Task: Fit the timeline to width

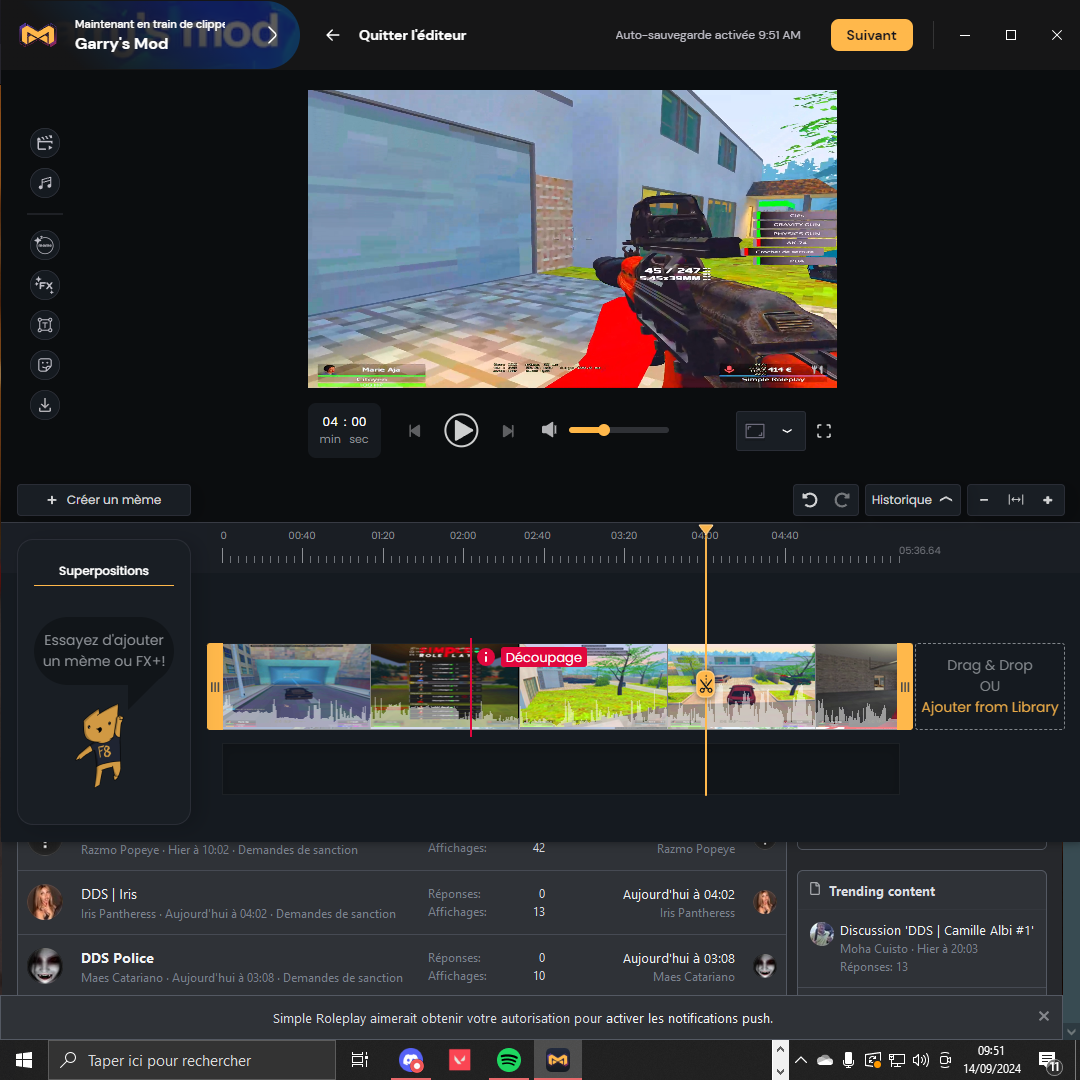Action: (1016, 500)
